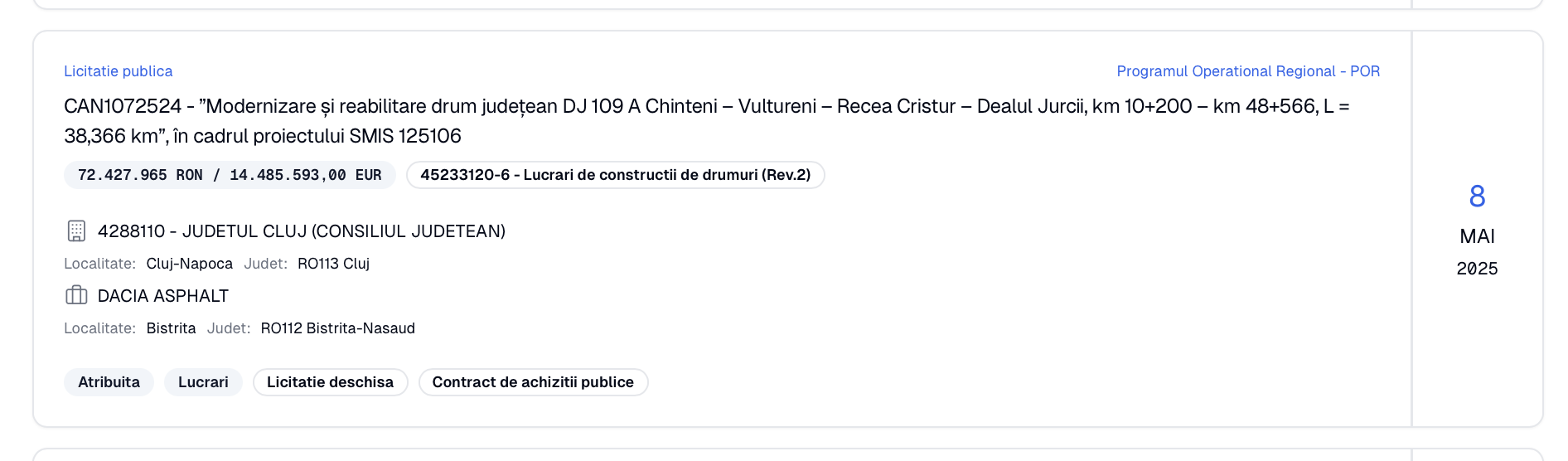Click the RO113 Cluj county value

(x=333, y=264)
